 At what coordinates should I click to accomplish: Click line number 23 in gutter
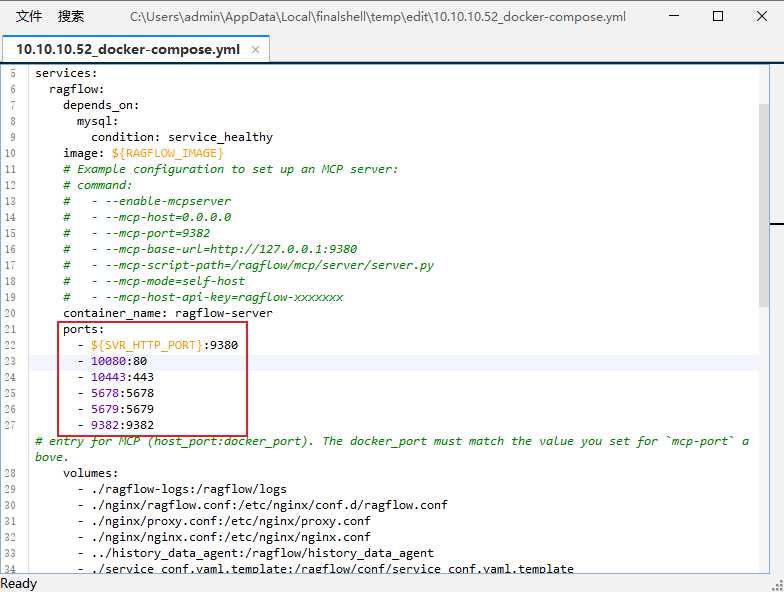point(10,361)
